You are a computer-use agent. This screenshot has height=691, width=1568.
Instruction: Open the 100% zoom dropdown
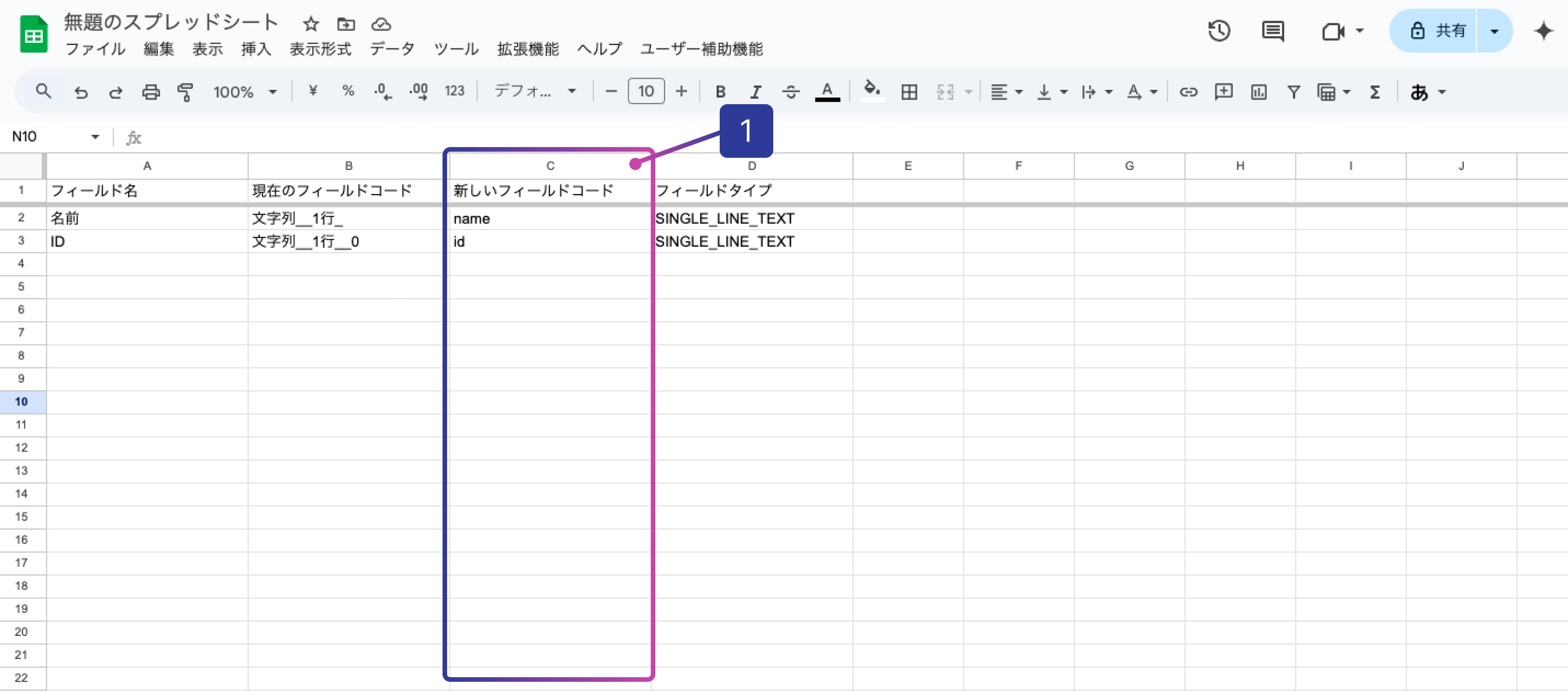(244, 92)
